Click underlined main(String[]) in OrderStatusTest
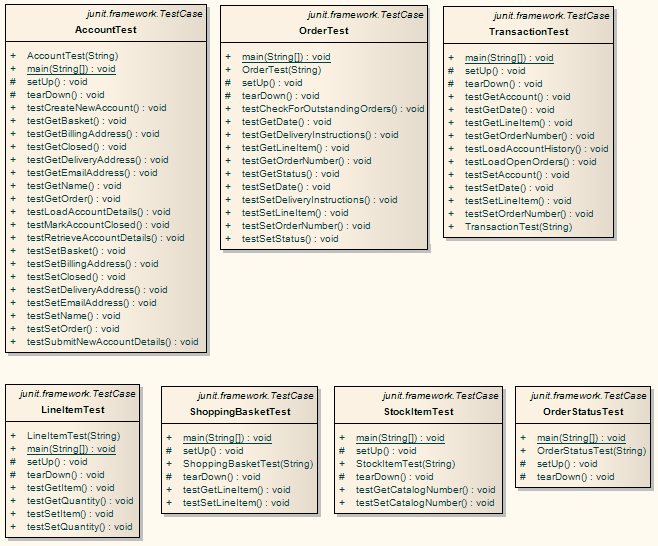Viewport: 658px width, 546px height. (x=581, y=438)
